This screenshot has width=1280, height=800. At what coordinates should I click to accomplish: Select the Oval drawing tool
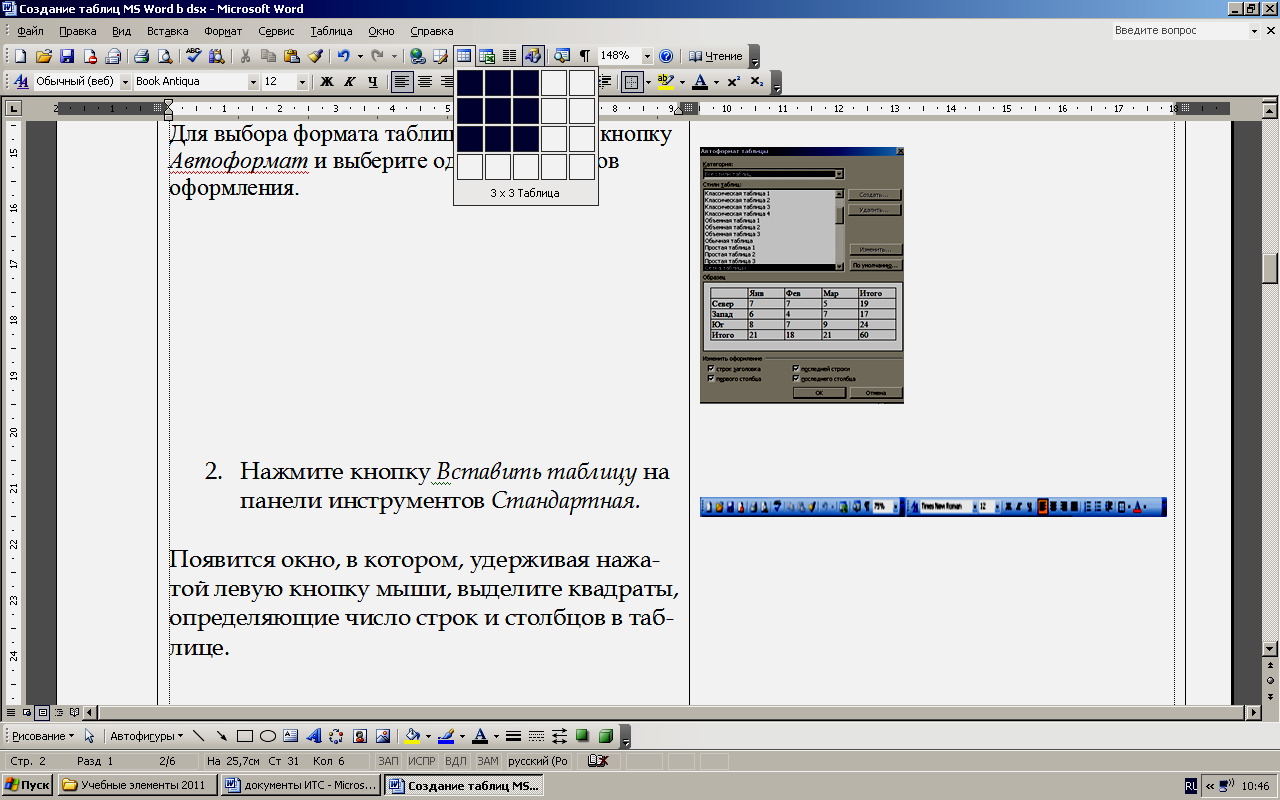tap(268, 736)
